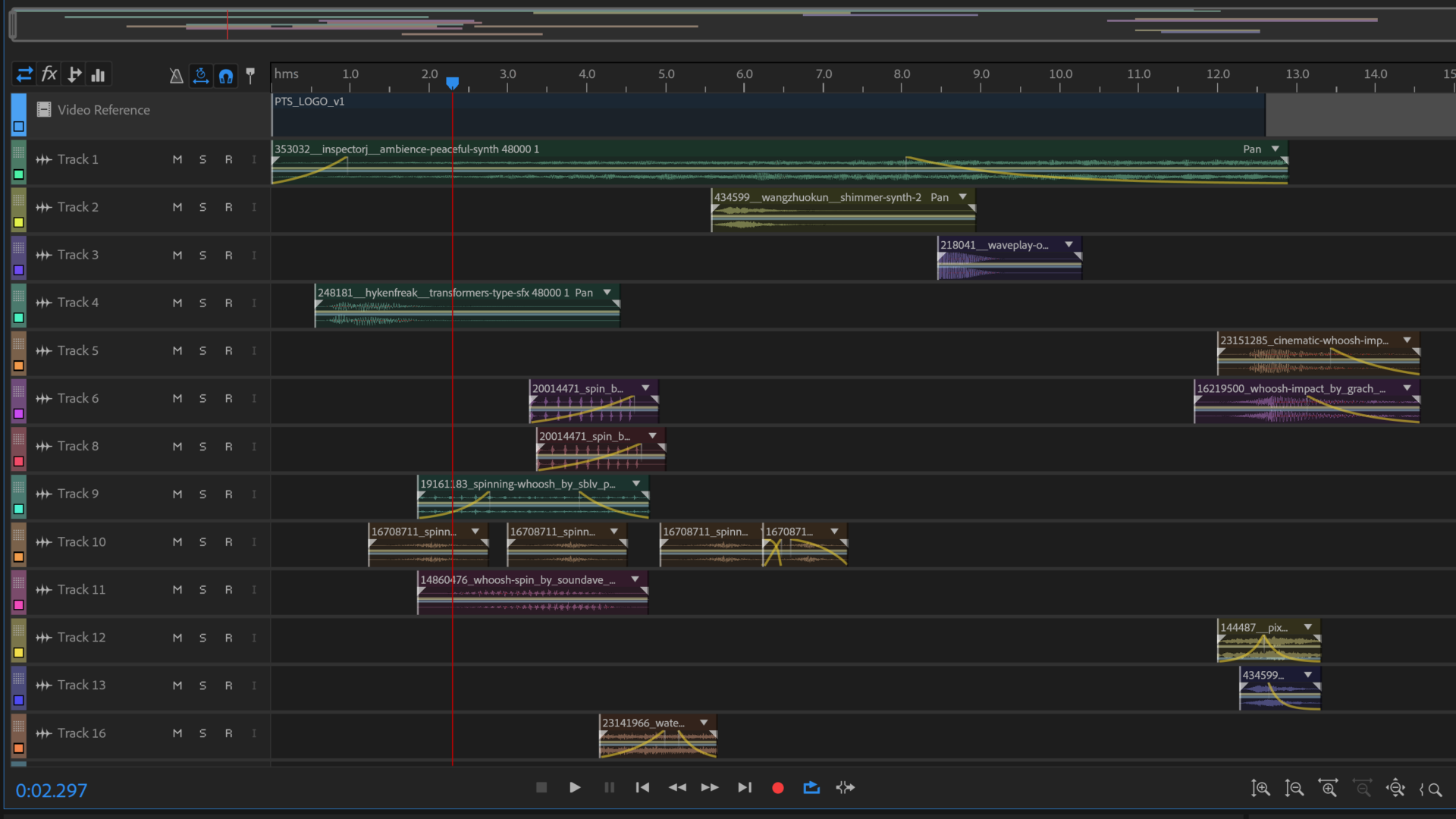The height and width of the screenshot is (819, 1456).
Task: Click the orange color swatch on Track 16
Action: (x=18, y=748)
